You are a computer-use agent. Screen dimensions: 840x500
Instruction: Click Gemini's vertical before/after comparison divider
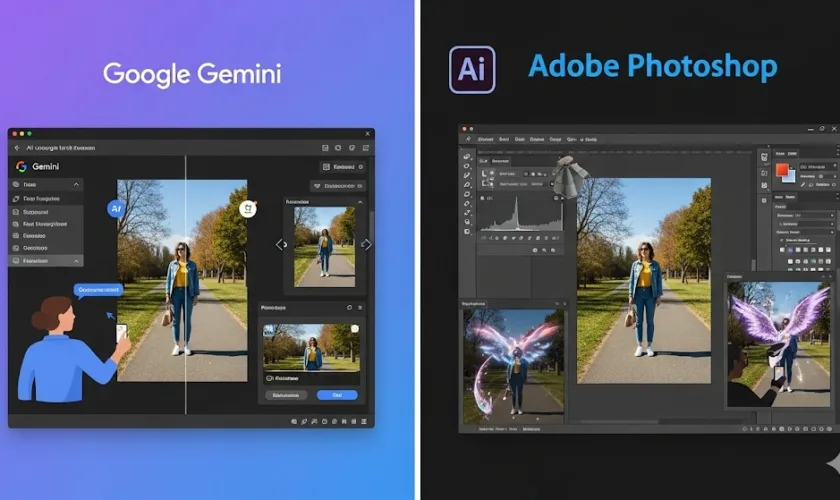pos(186,285)
